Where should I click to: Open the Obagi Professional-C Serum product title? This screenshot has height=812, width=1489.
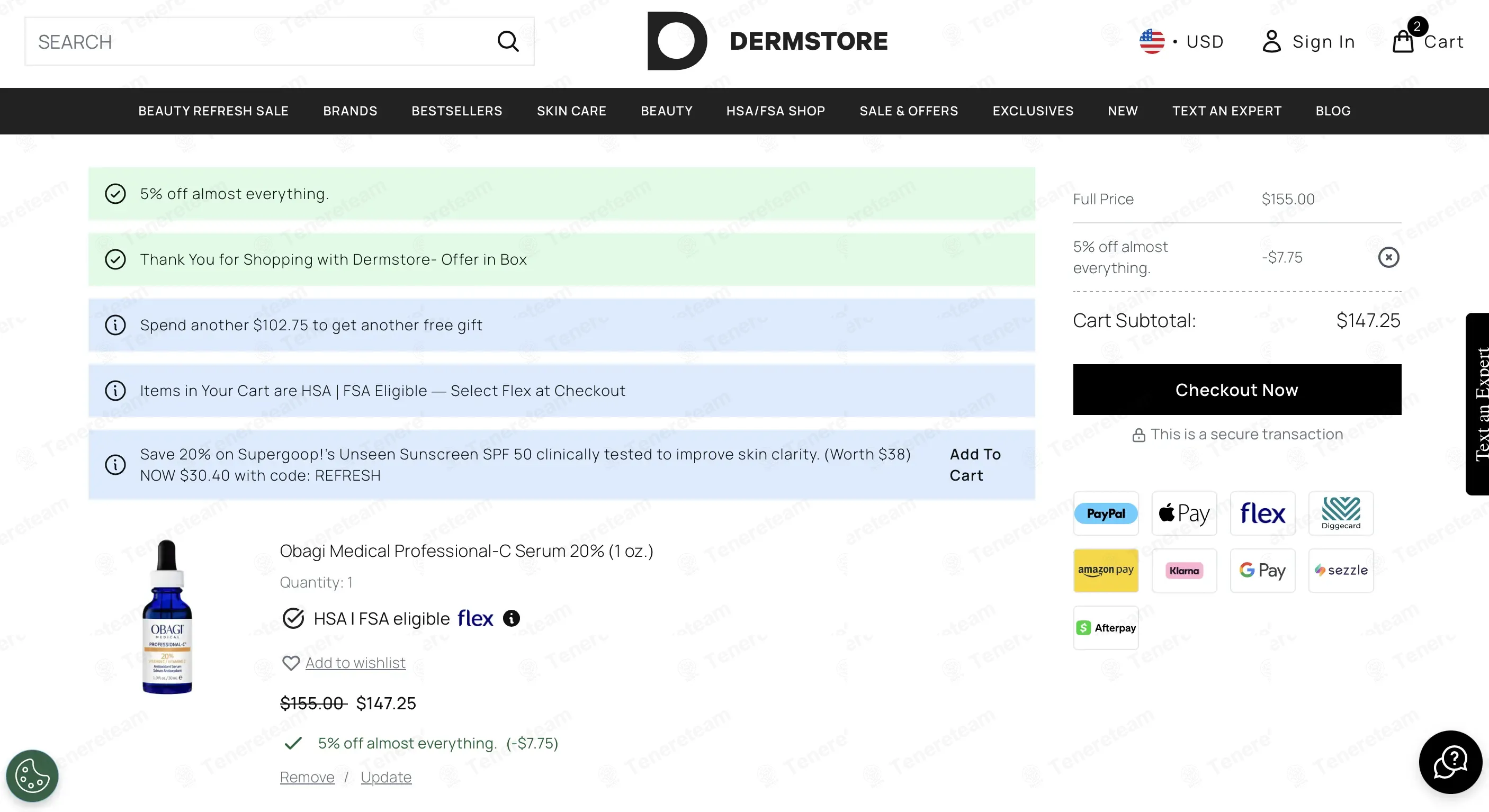[x=467, y=551]
